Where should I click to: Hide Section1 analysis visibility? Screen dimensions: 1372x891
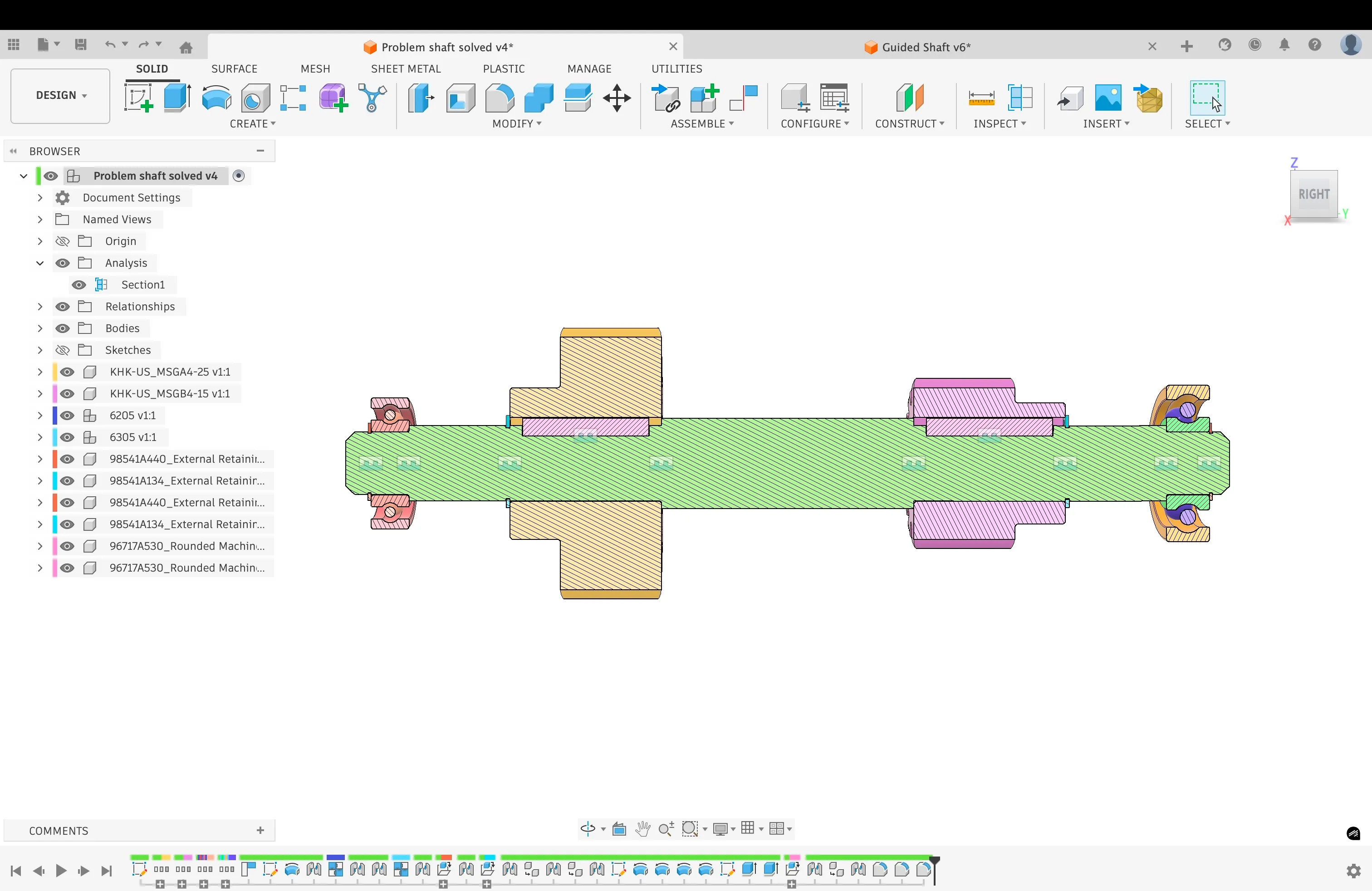point(79,285)
